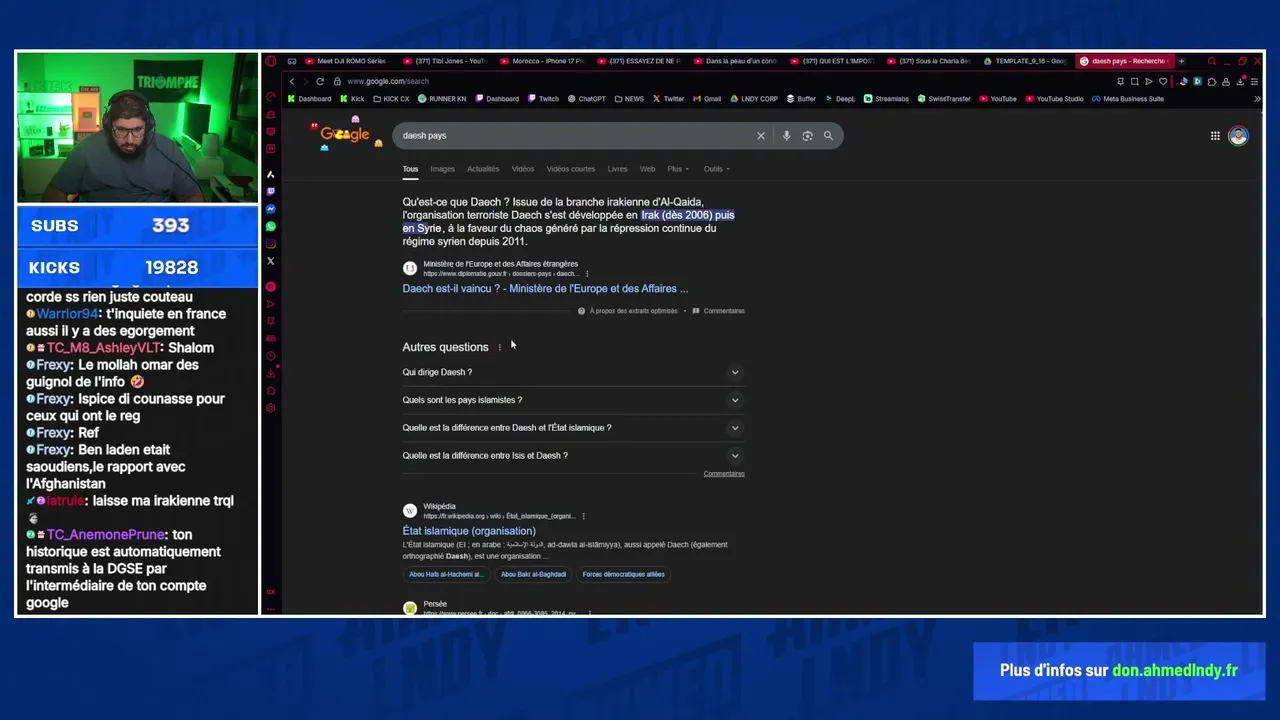Reload the Google search page
The width and height of the screenshot is (1280, 720).
[x=320, y=81]
